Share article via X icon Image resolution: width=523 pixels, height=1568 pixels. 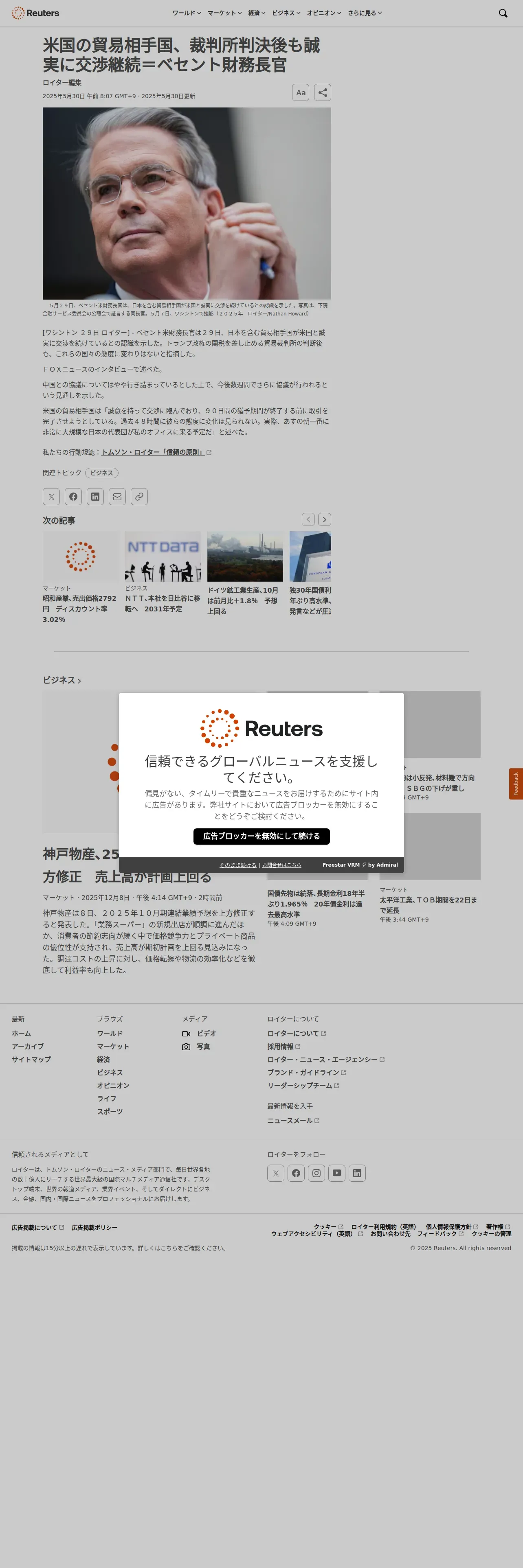[51, 497]
